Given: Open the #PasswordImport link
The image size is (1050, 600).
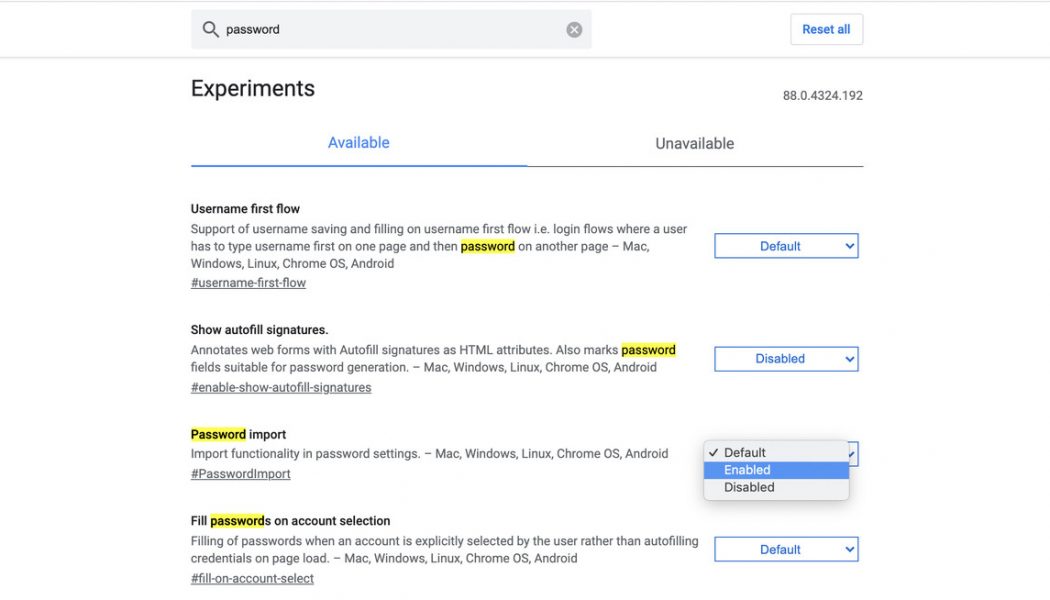Looking at the screenshot, I should coord(240,473).
